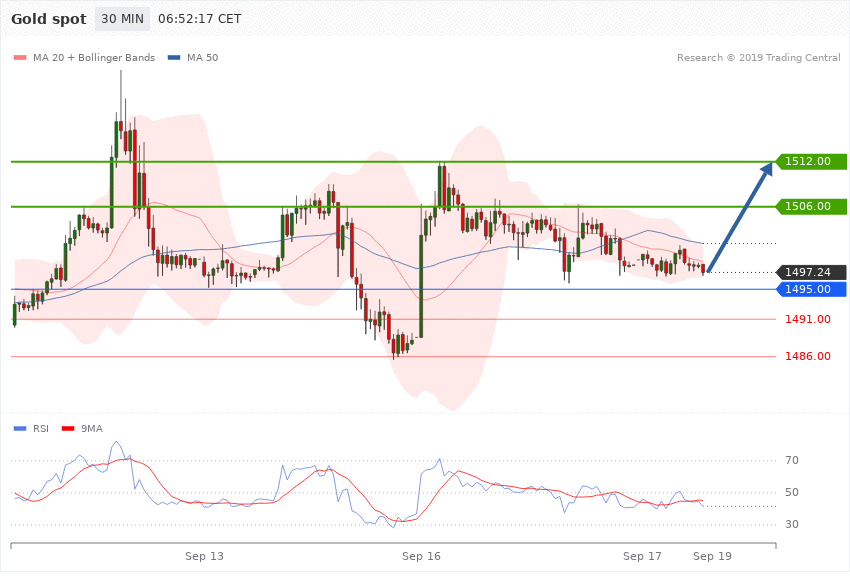Select the 1512.00 resistance price tag

tap(811, 161)
